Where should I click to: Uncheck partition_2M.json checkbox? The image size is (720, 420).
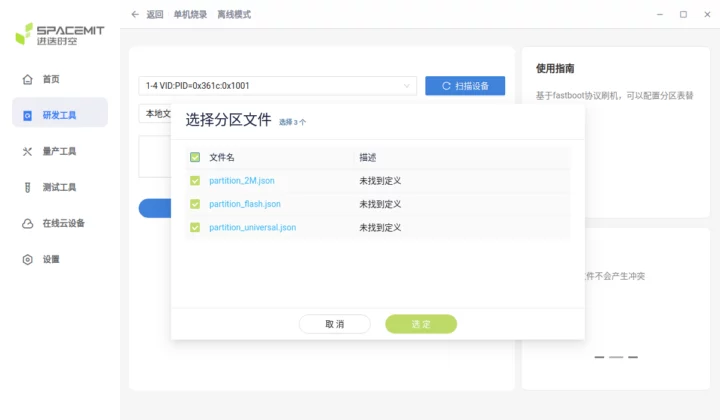pyautogui.click(x=195, y=181)
